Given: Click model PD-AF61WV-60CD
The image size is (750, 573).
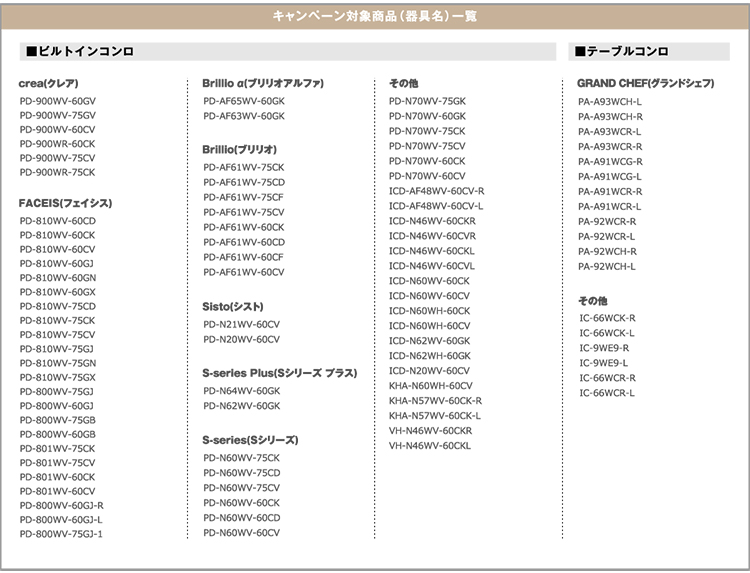Looking at the screenshot, I should pos(244,242).
